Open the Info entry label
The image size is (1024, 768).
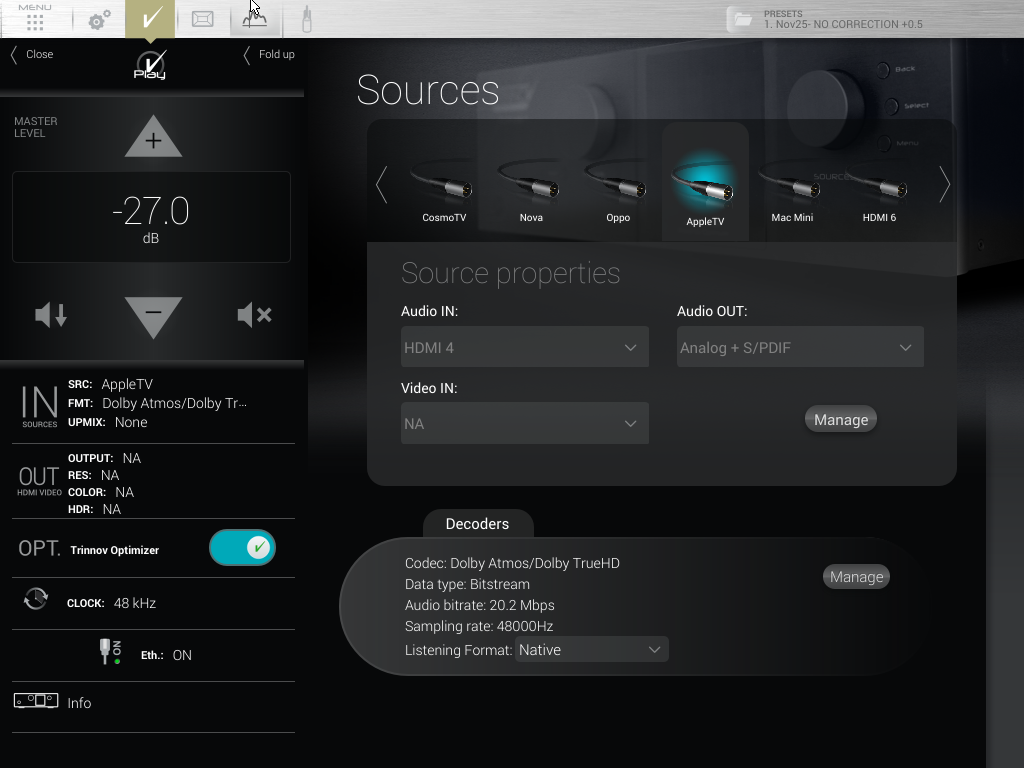click(x=79, y=703)
